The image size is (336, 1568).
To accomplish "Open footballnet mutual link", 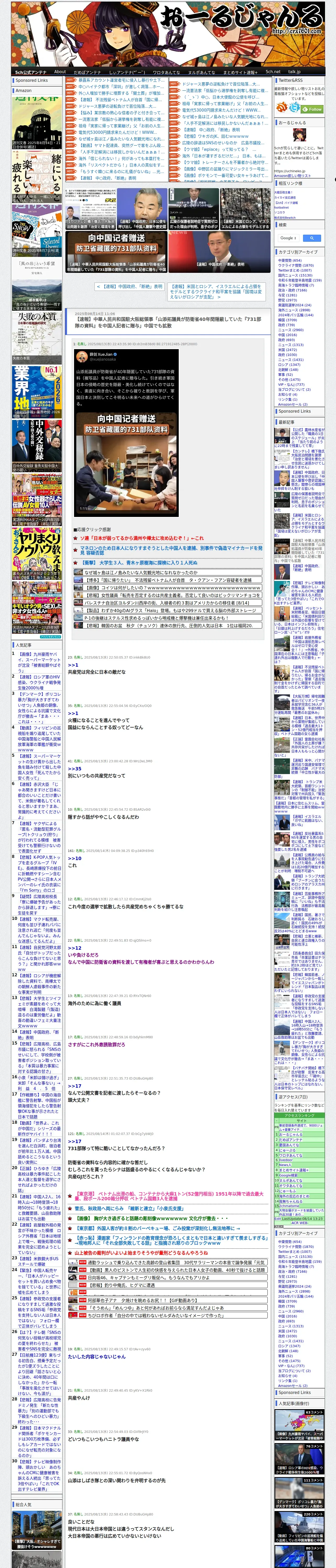I will pyautogui.click(x=282, y=207).
